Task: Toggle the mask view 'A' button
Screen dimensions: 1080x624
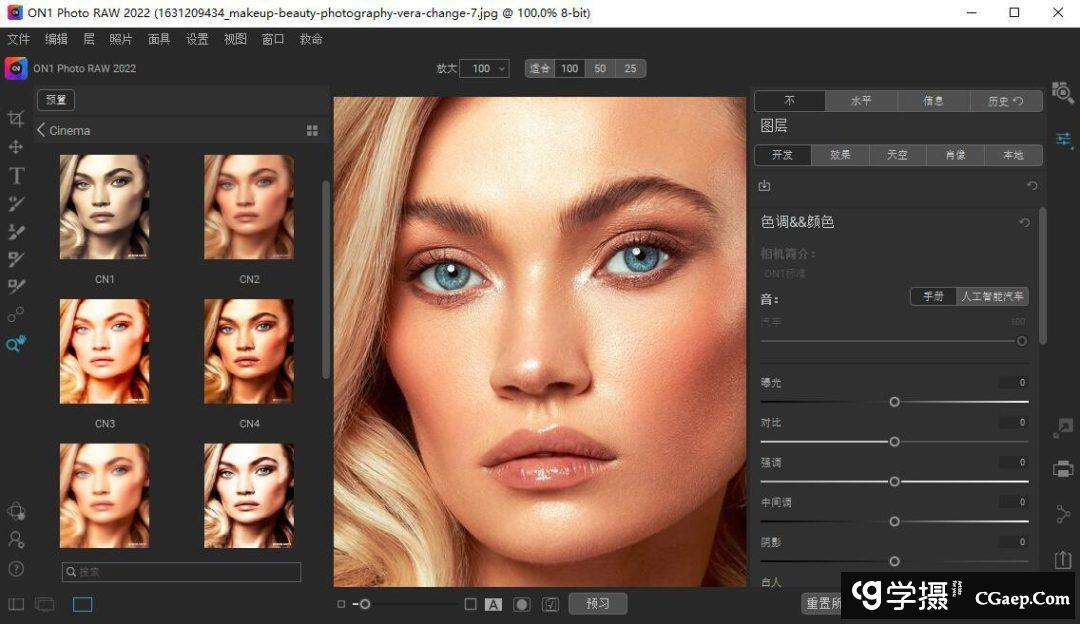Action: pos(493,604)
